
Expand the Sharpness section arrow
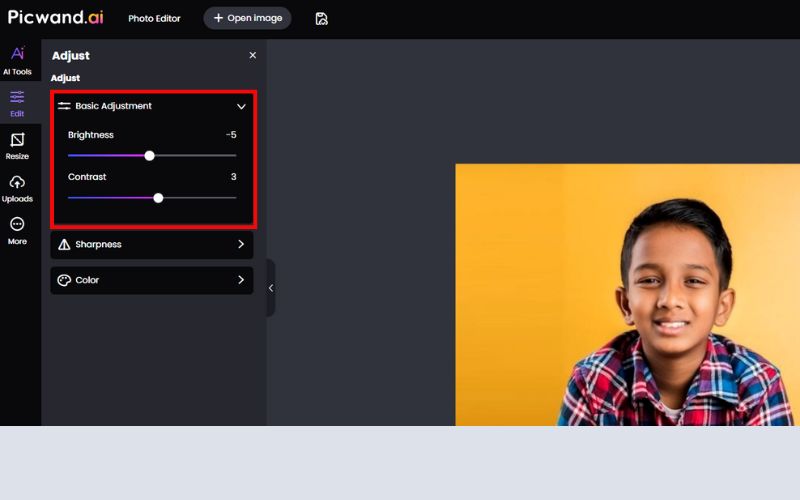point(241,244)
